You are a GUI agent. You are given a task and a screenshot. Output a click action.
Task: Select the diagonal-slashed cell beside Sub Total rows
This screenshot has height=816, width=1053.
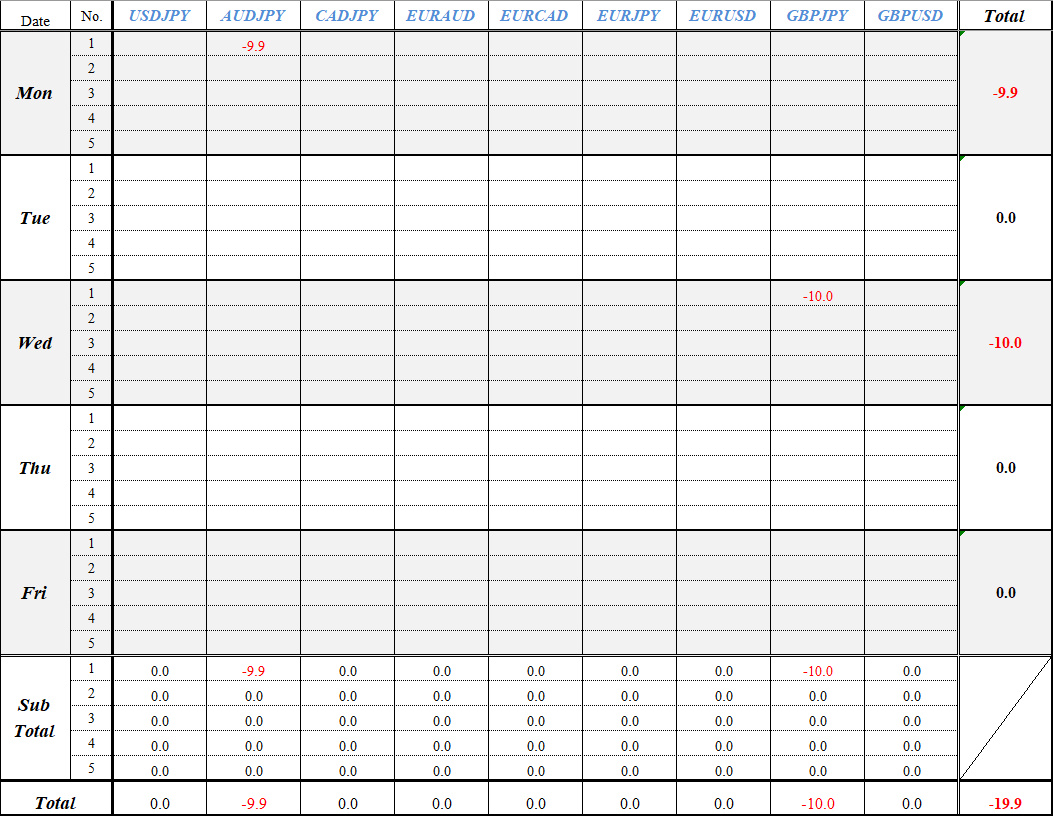coord(1005,718)
